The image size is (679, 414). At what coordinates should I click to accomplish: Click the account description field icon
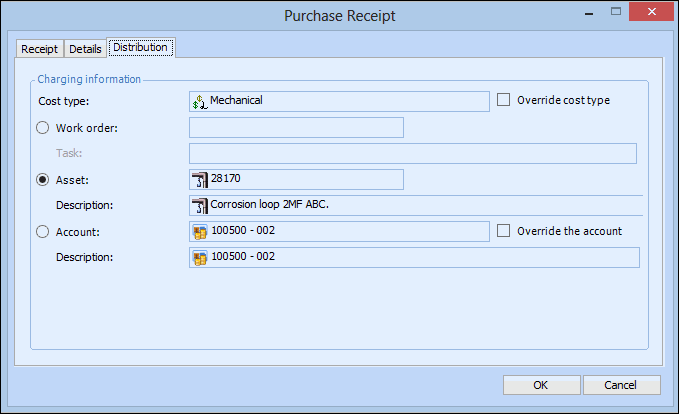click(199, 257)
